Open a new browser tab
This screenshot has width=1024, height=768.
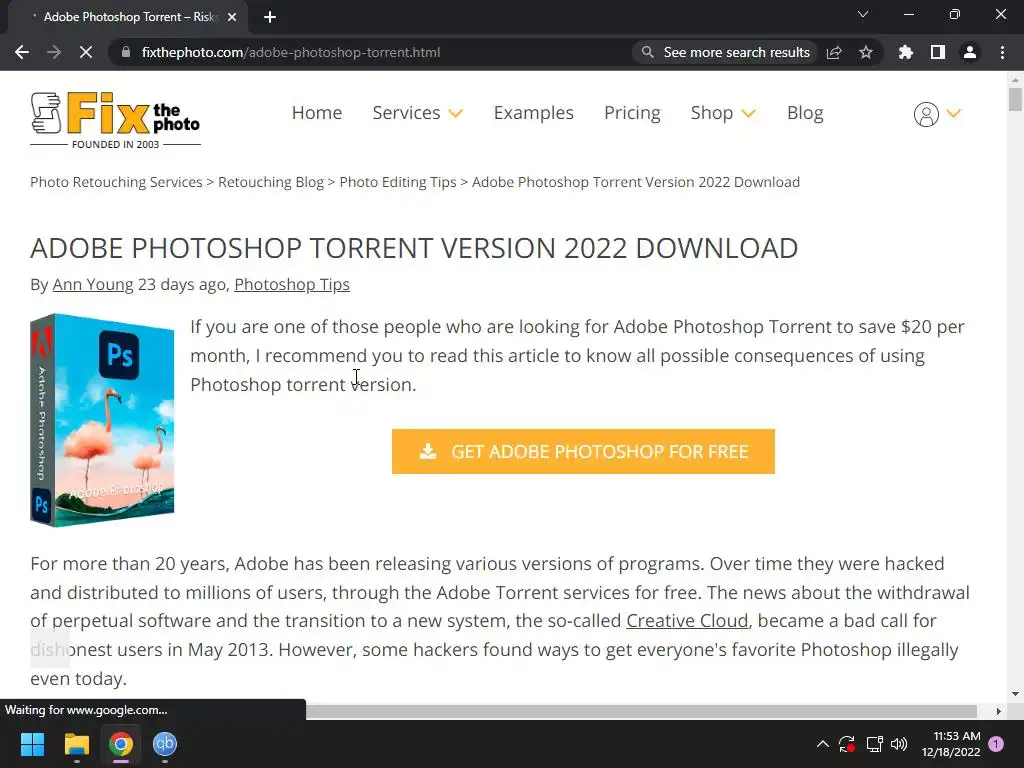click(270, 17)
